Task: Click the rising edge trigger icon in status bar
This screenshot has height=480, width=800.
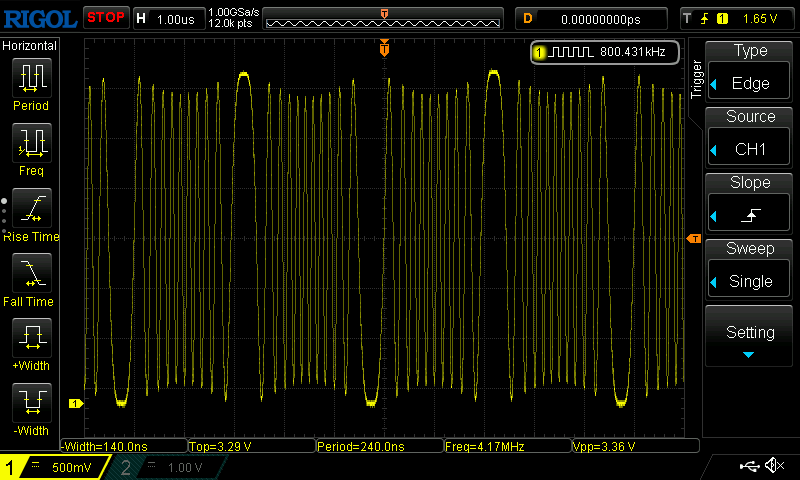Action: [x=705, y=19]
